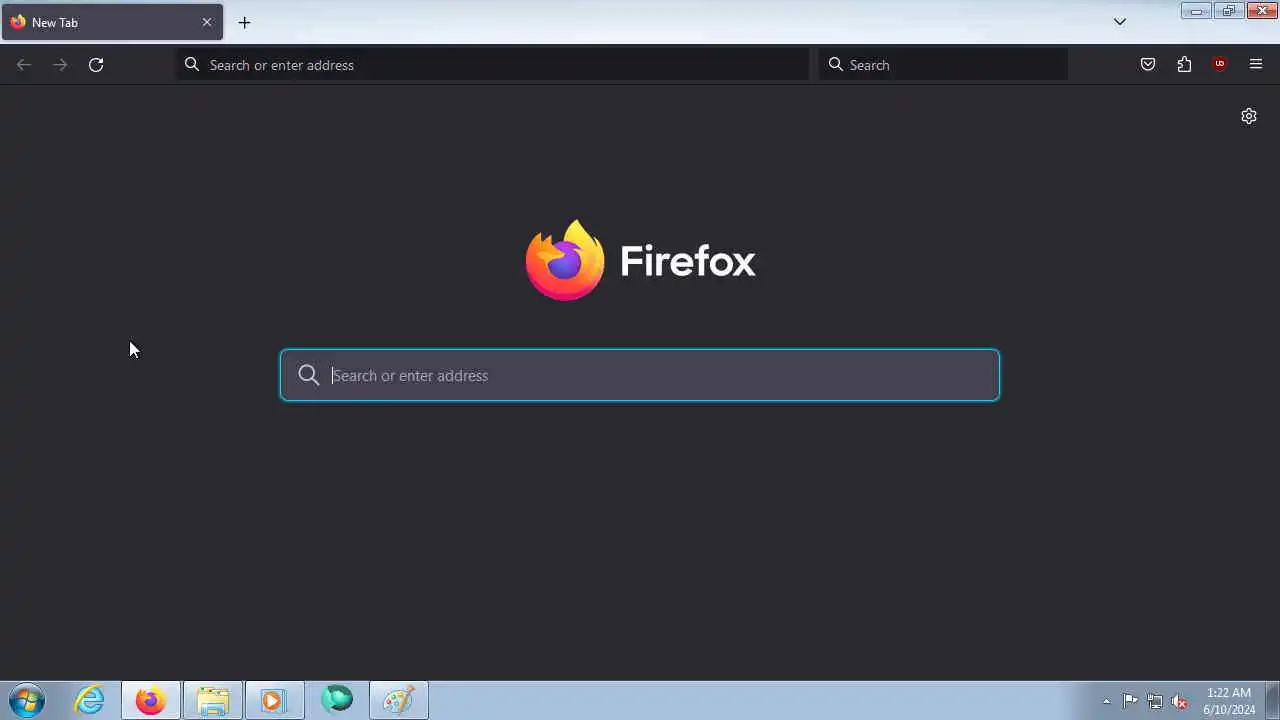Screen dimensions: 1280x720
Task: Restore down the Firefox window
Action: click(x=1229, y=11)
